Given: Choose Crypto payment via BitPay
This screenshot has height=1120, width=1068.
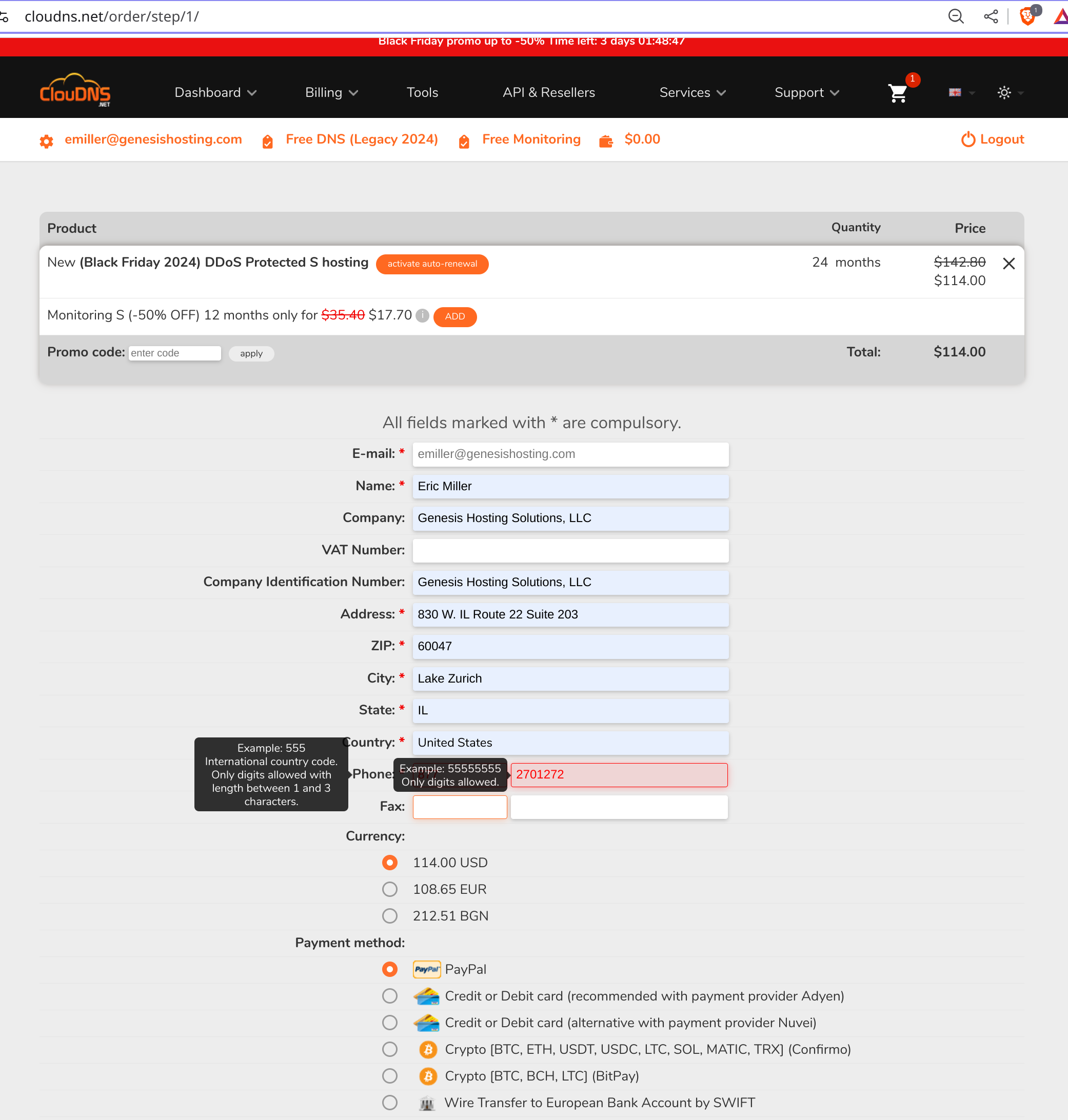Looking at the screenshot, I should [389, 1075].
